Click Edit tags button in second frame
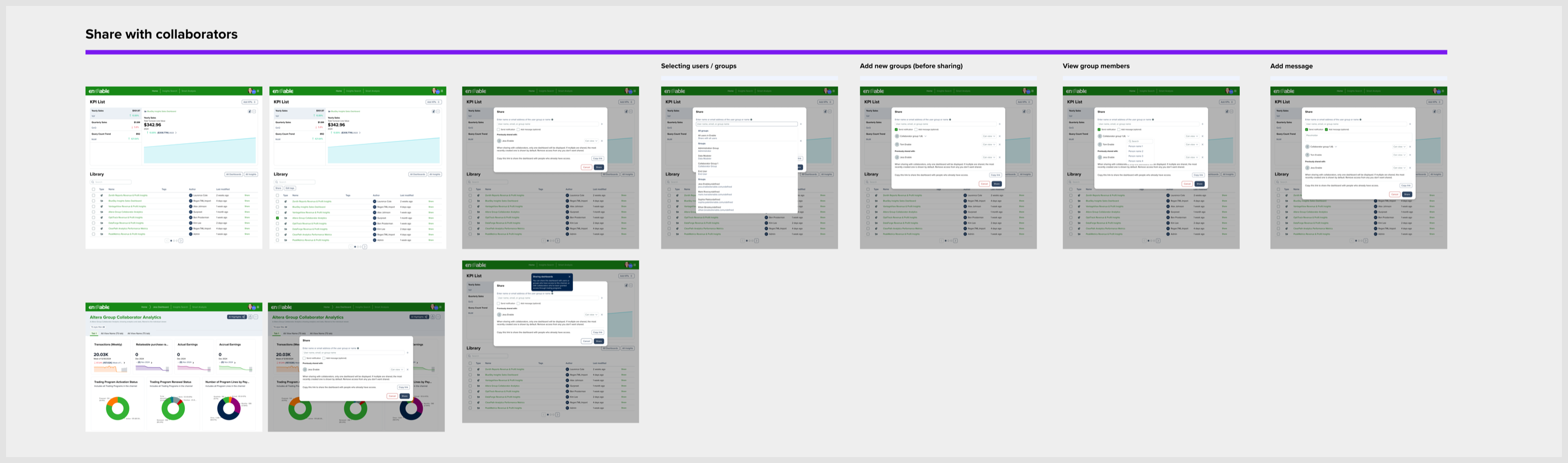This screenshot has width=1568, height=463. [x=290, y=188]
